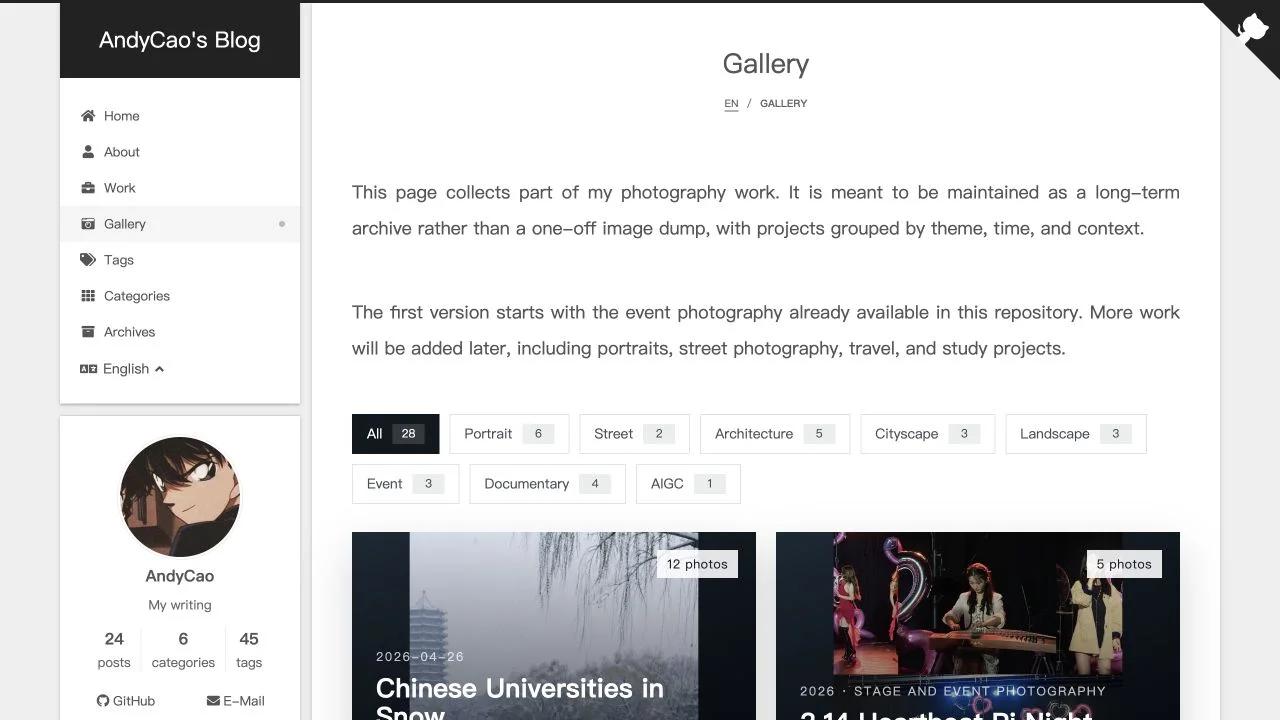Click the Gallery page heading
The height and width of the screenshot is (720, 1280).
[766, 64]
